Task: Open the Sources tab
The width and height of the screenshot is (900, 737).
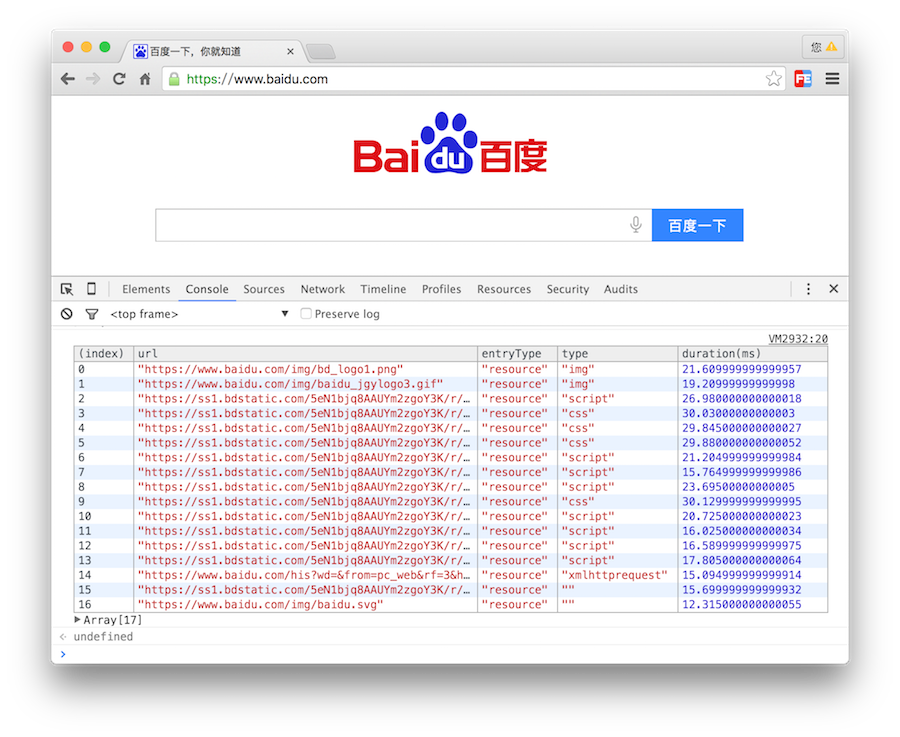Action: click(x=263, y=289)
